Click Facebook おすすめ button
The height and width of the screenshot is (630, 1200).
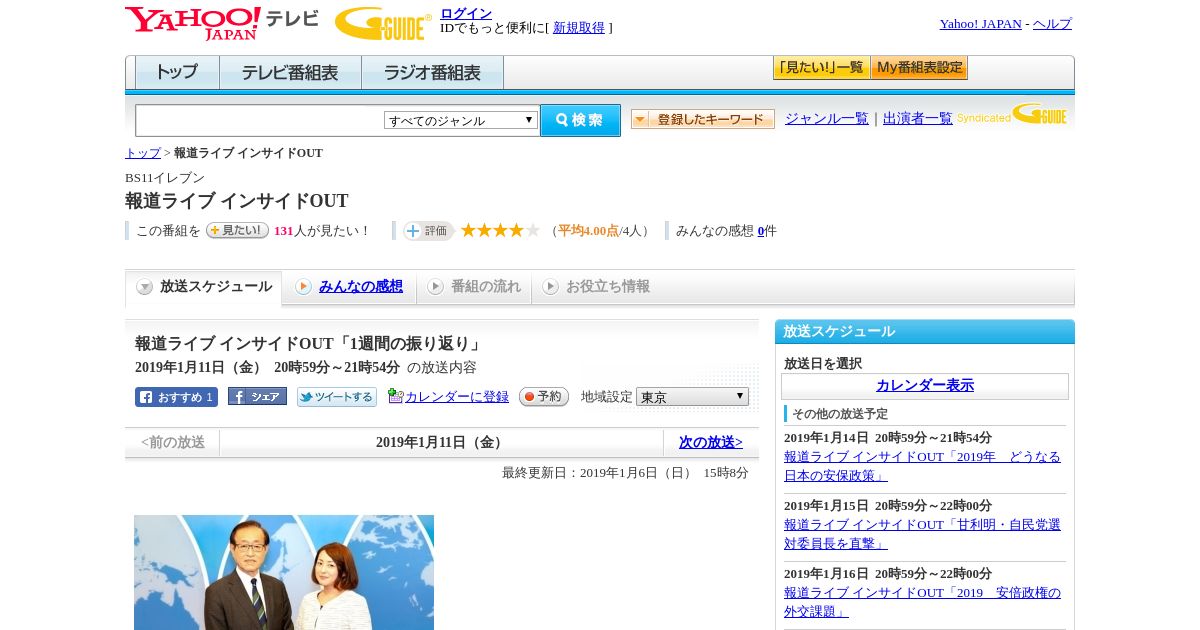[x=176, y=397]
